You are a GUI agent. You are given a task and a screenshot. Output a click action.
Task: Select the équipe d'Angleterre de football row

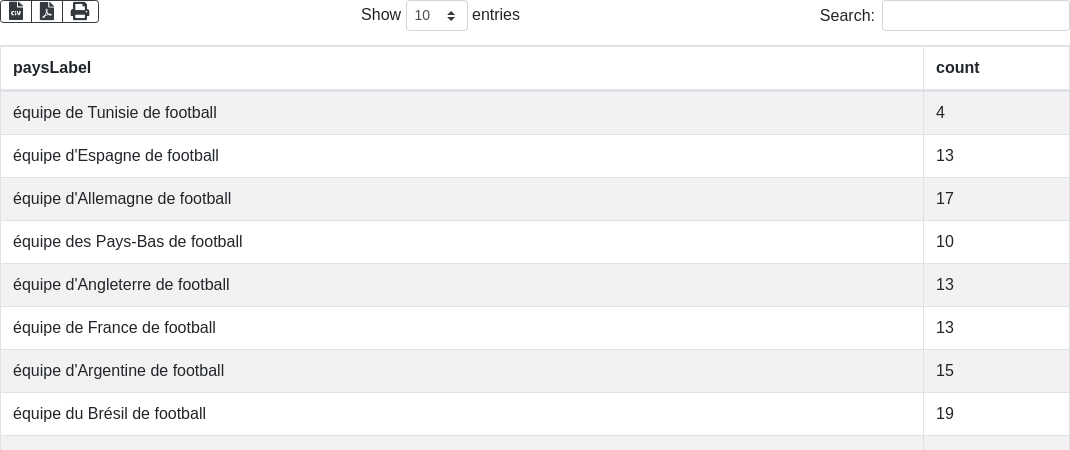coord(121,285)
